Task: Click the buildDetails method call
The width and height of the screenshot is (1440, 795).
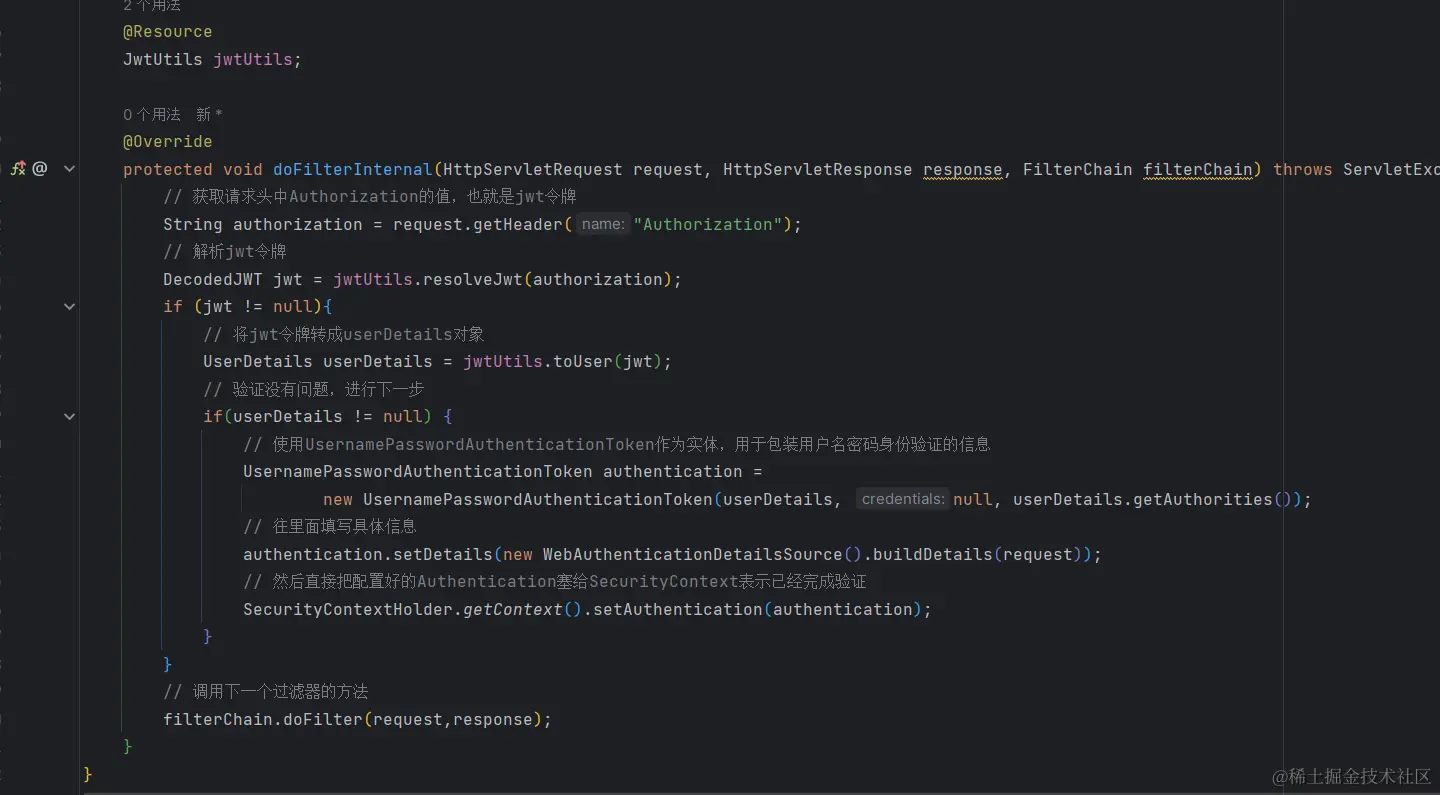Action: [x=933, y=554]
